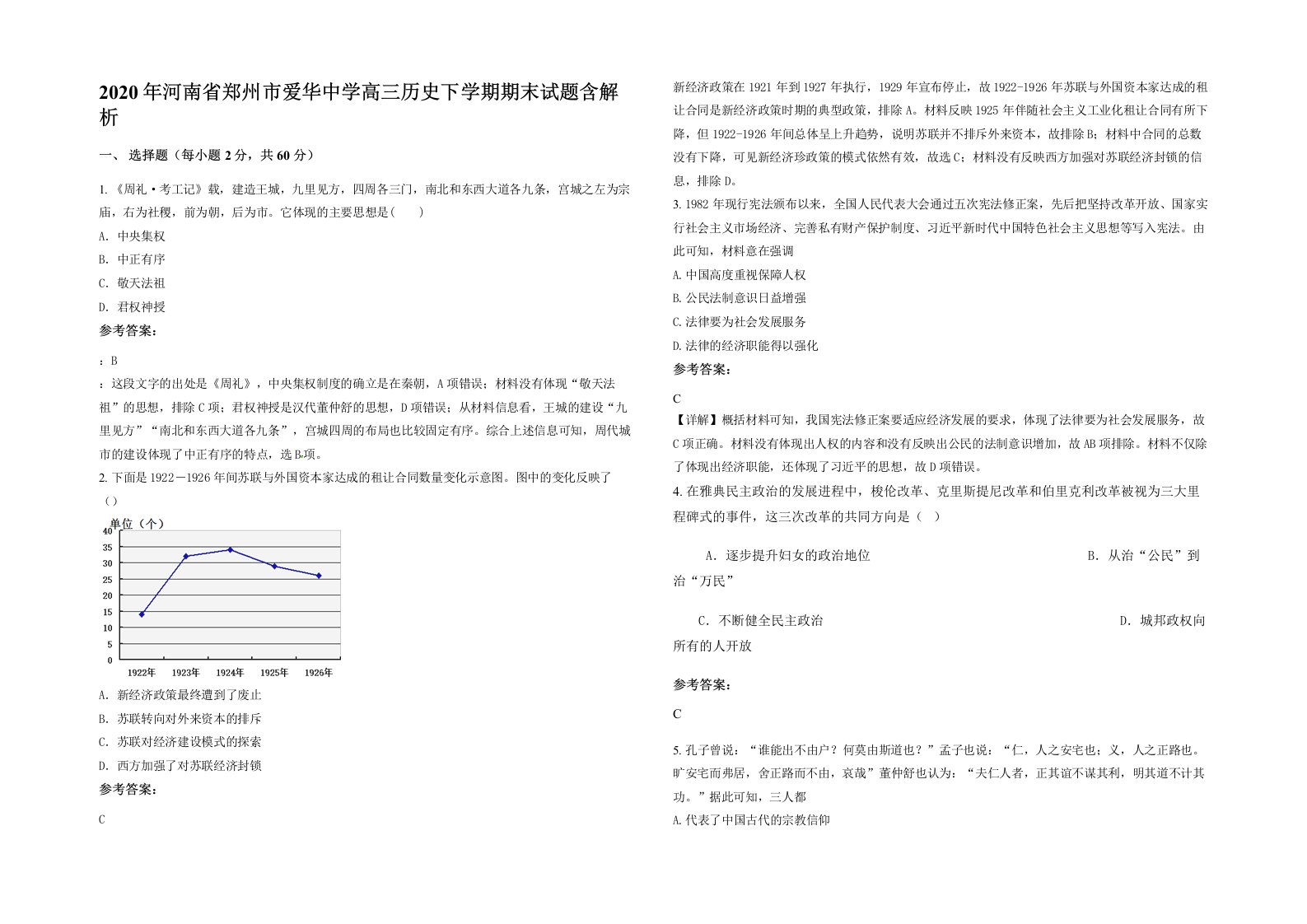1307x924 pixels.
Task: Choose option 'C. 敬天法祖' in question 1
Action: tap(132, 283)
